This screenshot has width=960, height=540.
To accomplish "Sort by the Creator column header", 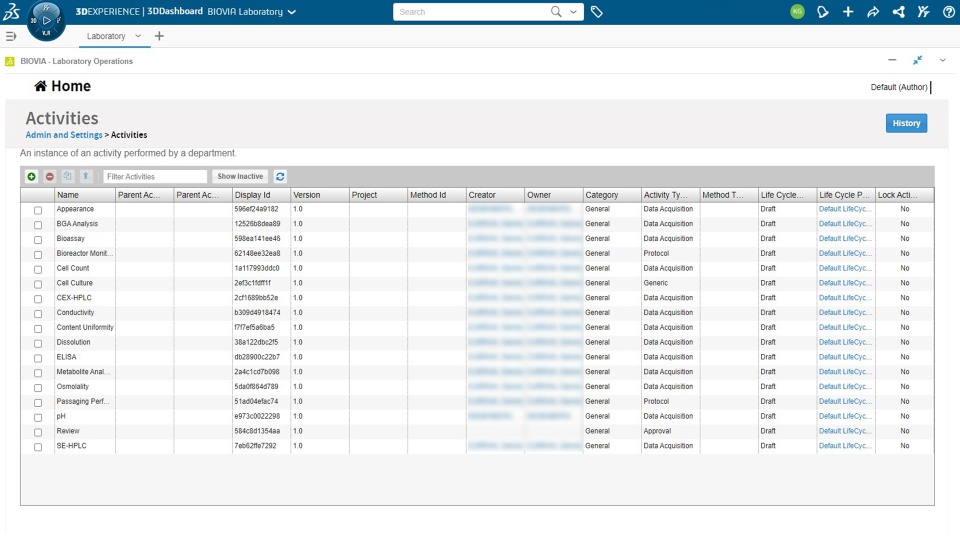I will (x=495, y=195).
